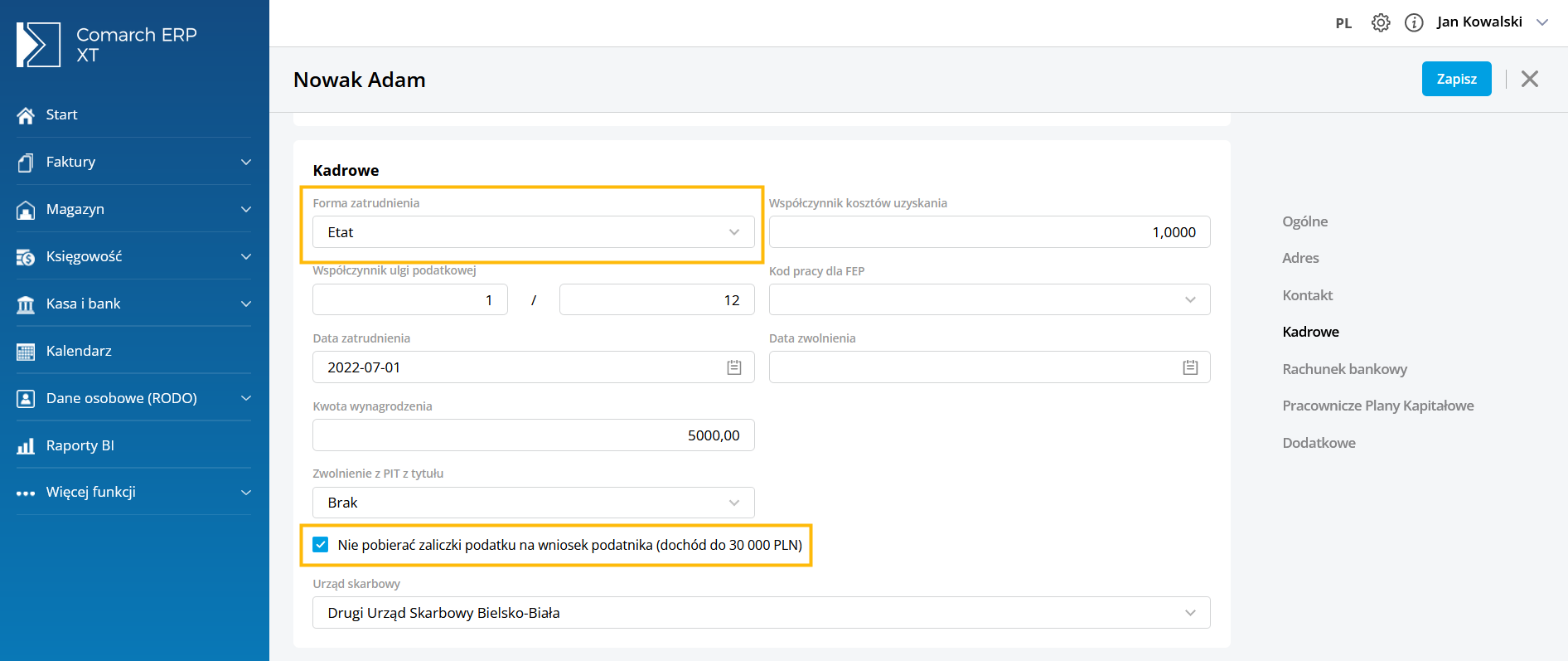Screen dimensions: 1568x661
Task: Open the settings gear icon
Action: tap(1380, 22)
